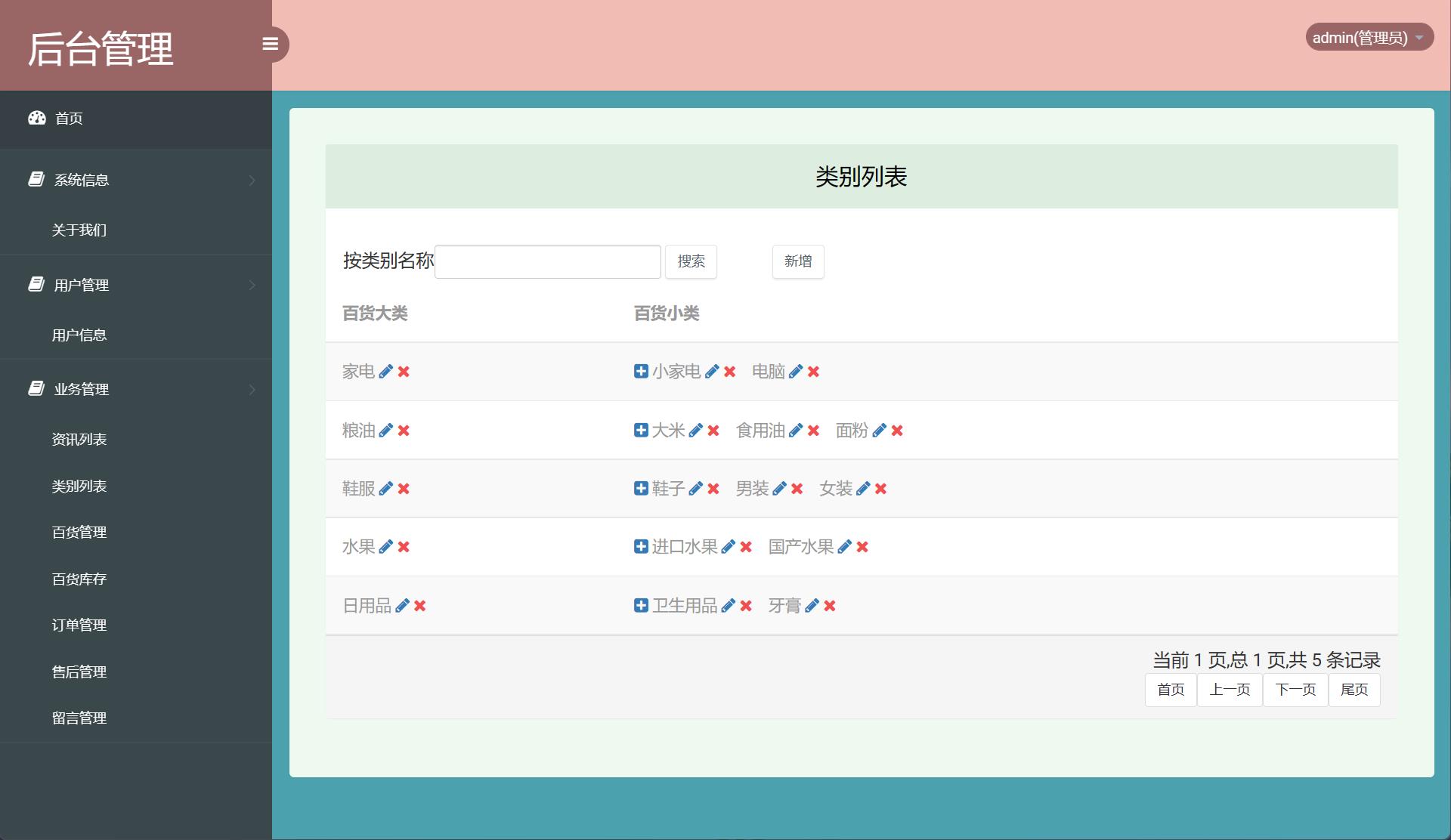Viewport: 1451px width, 840px height.
Task: Click the plus icon next to 卫生用品
Action: 640,605
